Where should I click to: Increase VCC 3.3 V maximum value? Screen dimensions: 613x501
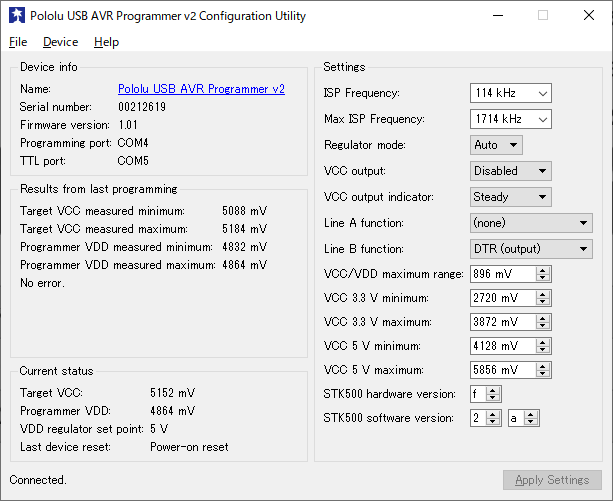tap(543, 318)
